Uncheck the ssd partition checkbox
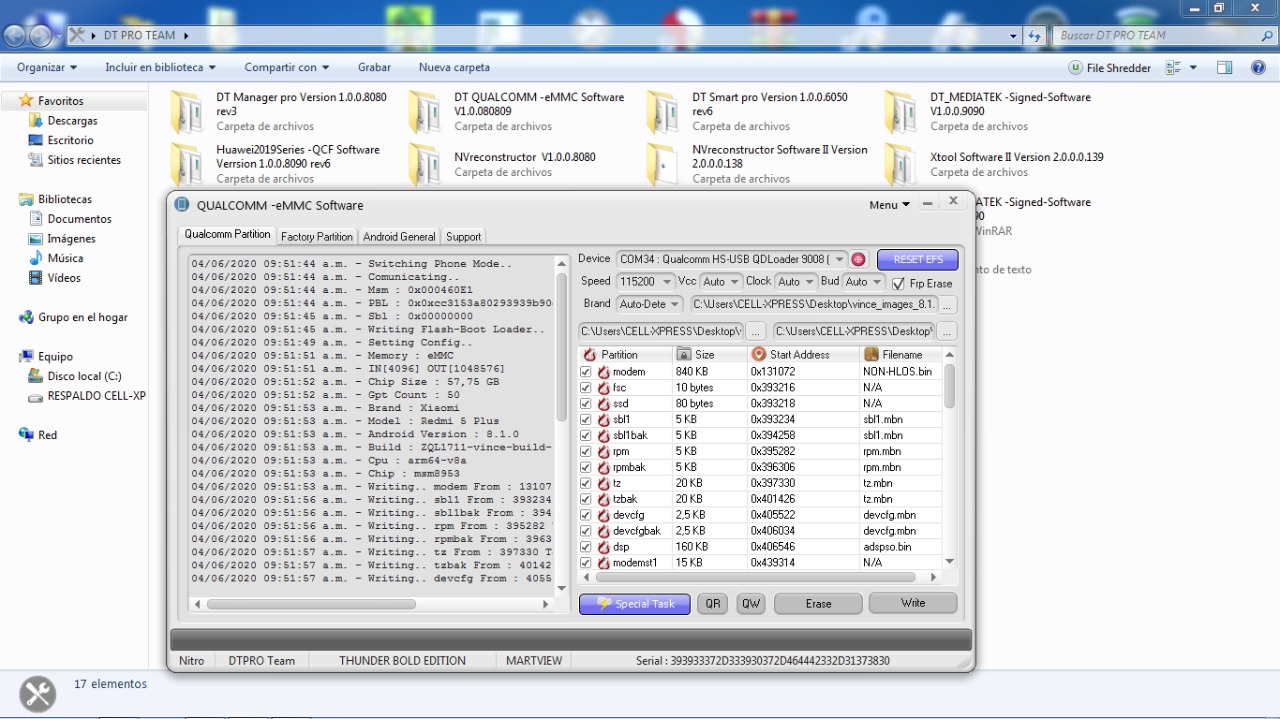The width and height of the screenshot is (1280, 719). [x=586, y=404]
